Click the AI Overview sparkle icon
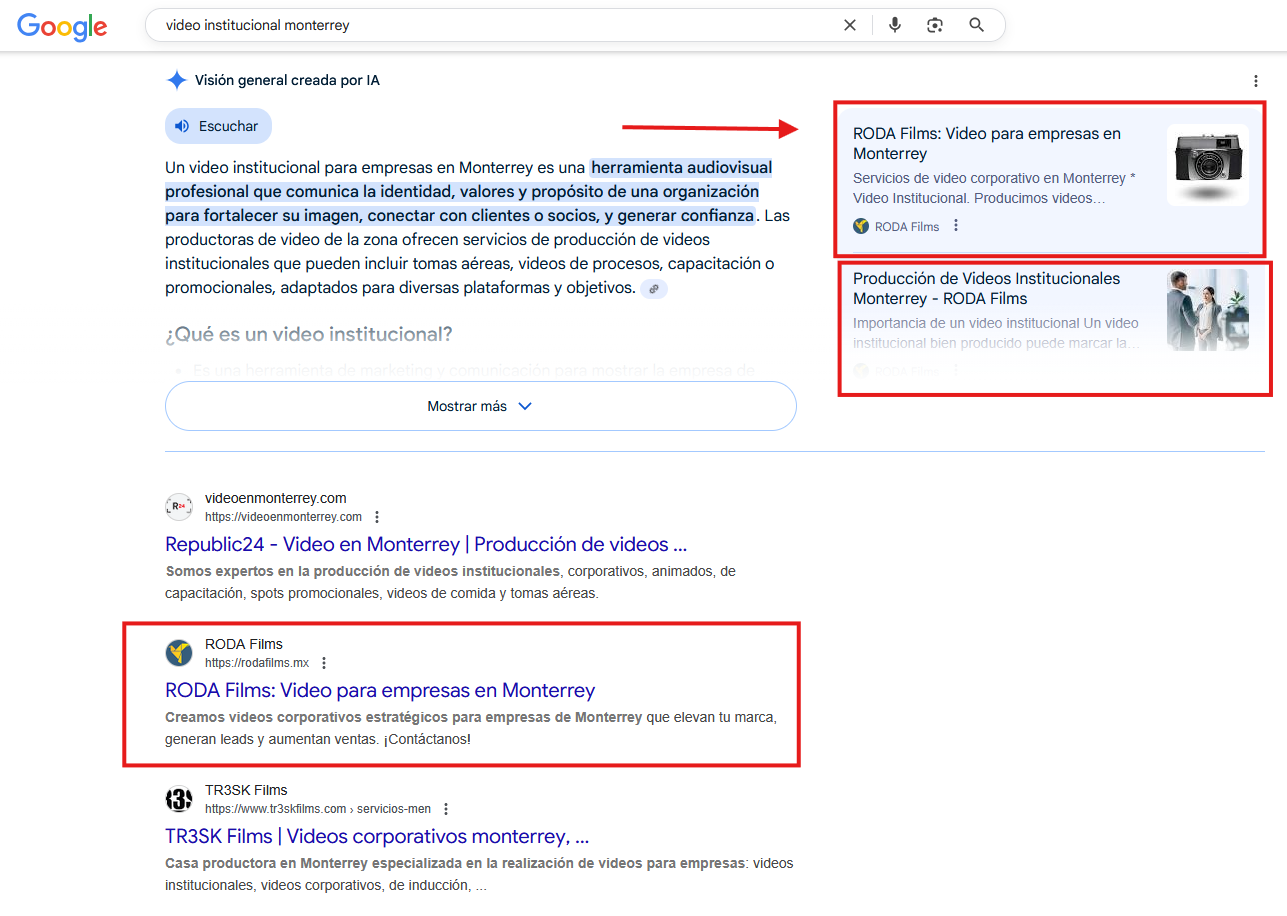Viewport: 1287px width, 916px height. pos(176,80)
